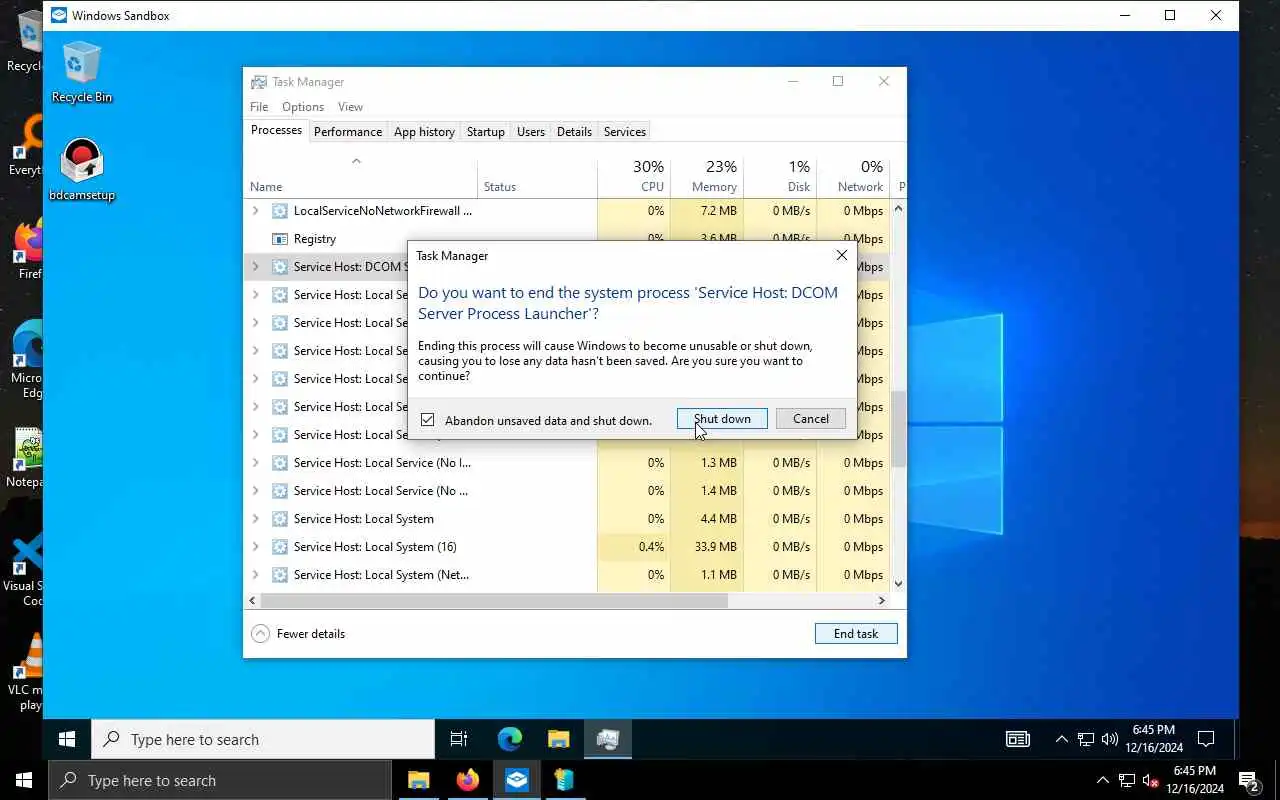The height and width of the screenshot is (800, 1280).
Task: Expand the Local Service row using 1.3 MB
Action: coord(255,463)
